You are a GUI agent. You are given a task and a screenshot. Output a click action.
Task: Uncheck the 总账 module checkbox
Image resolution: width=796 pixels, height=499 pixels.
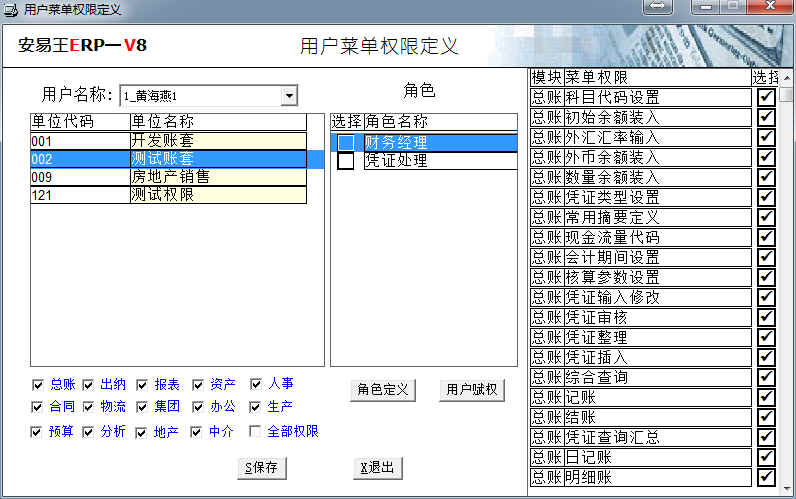[x=38, y=384]
